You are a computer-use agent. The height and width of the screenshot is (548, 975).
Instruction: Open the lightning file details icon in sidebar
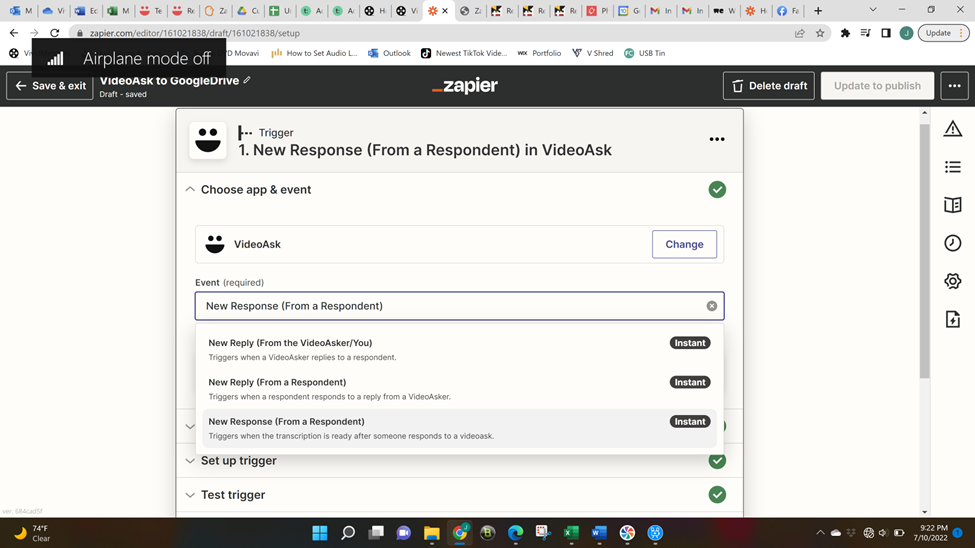tap(953, 319)
